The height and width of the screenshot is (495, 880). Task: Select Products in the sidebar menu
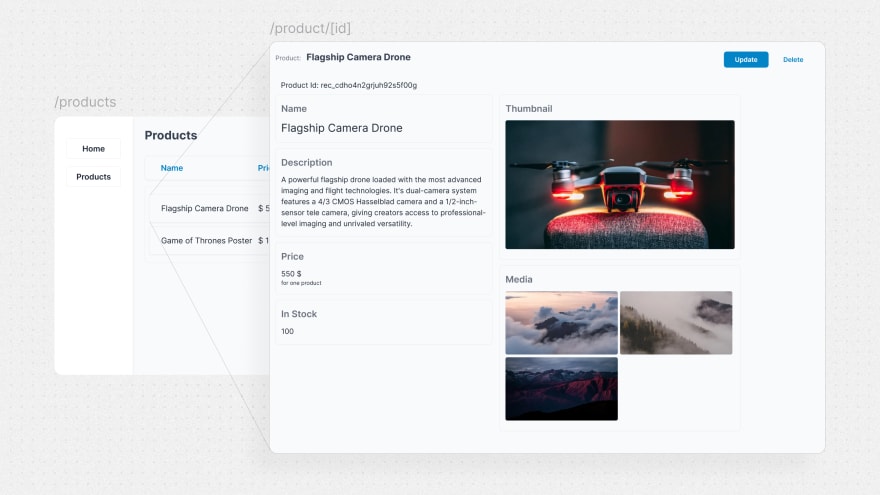[93, 177]
